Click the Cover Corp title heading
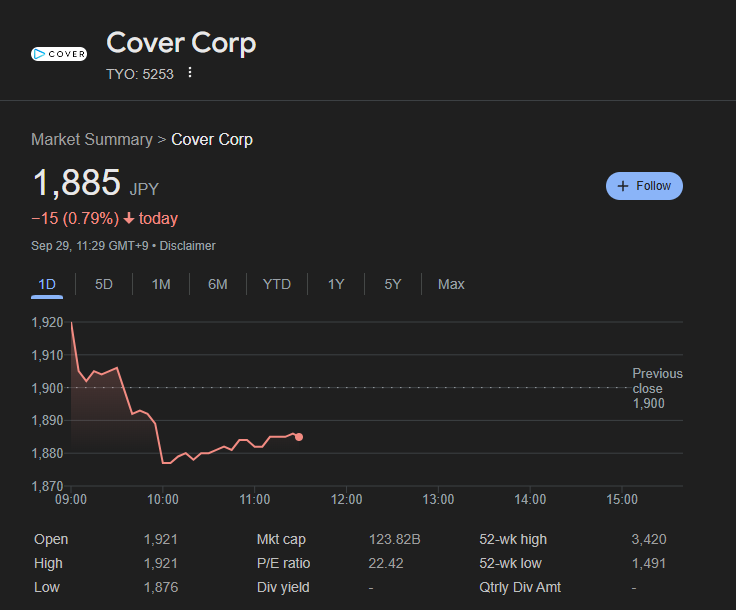This screenshot has height=610, width=736. pos(181,43)
